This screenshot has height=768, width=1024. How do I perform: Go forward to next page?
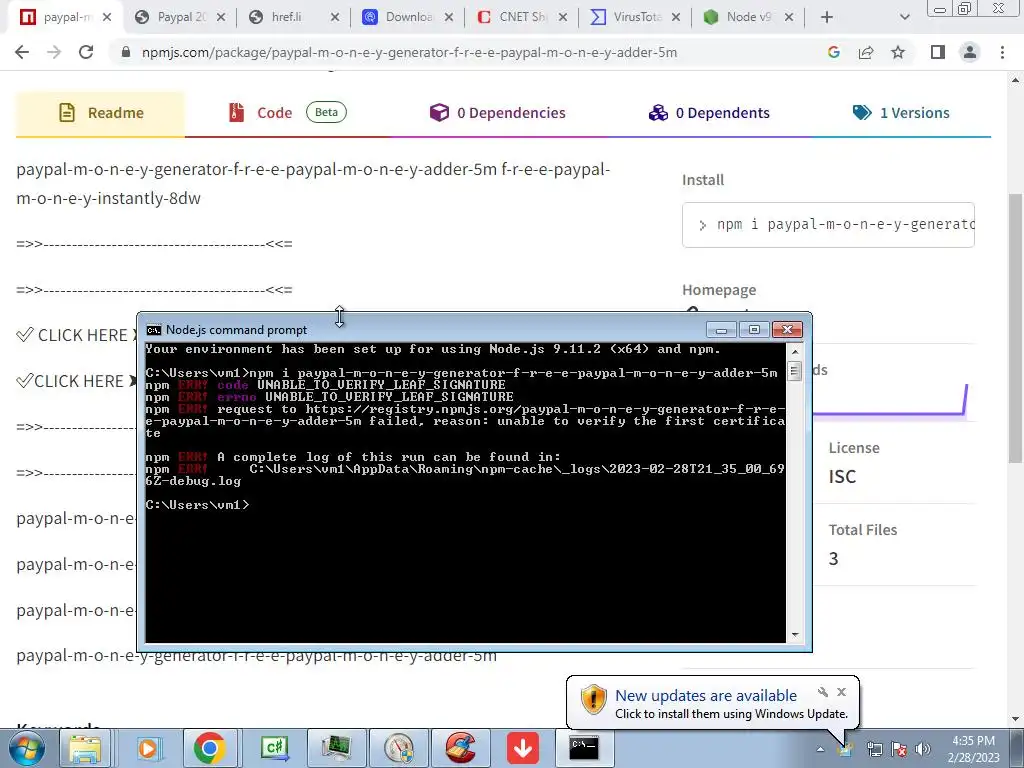point(54,52)
